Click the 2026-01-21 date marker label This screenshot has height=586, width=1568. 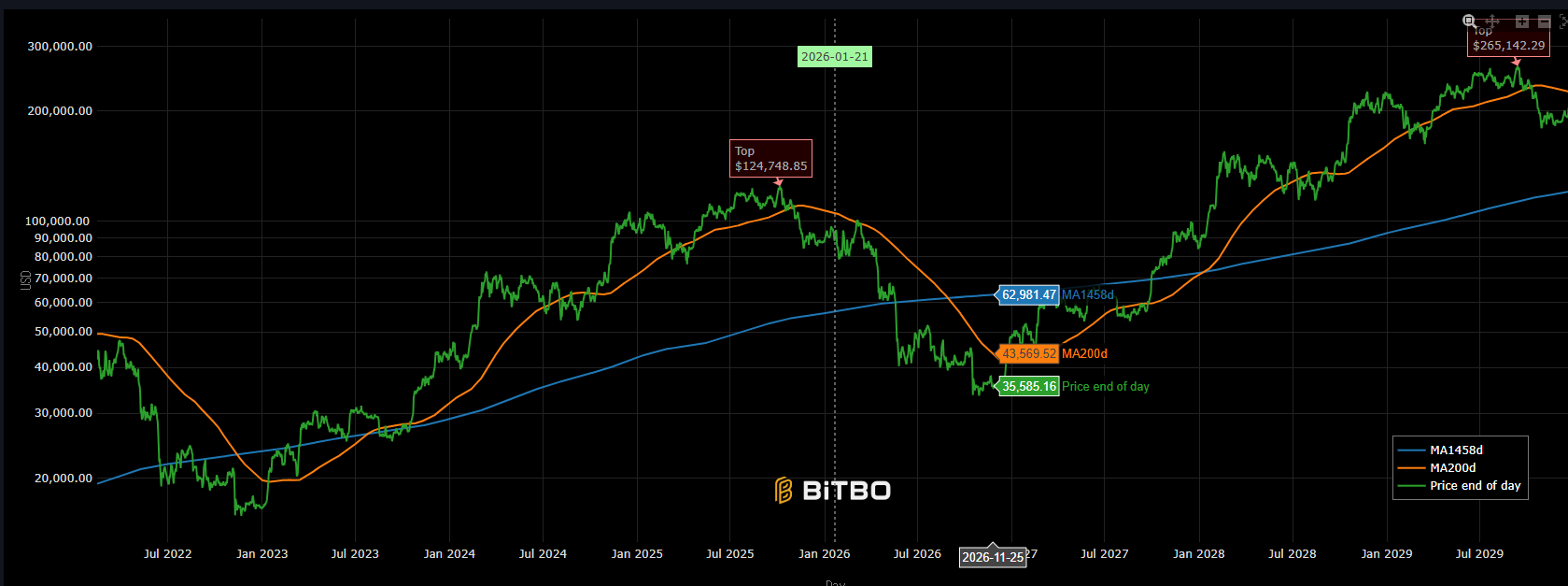click(835, 57)
